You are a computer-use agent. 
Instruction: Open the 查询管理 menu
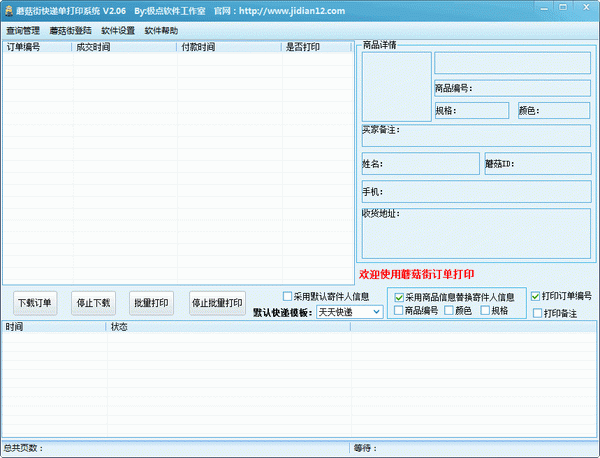[x=23, y=30]
